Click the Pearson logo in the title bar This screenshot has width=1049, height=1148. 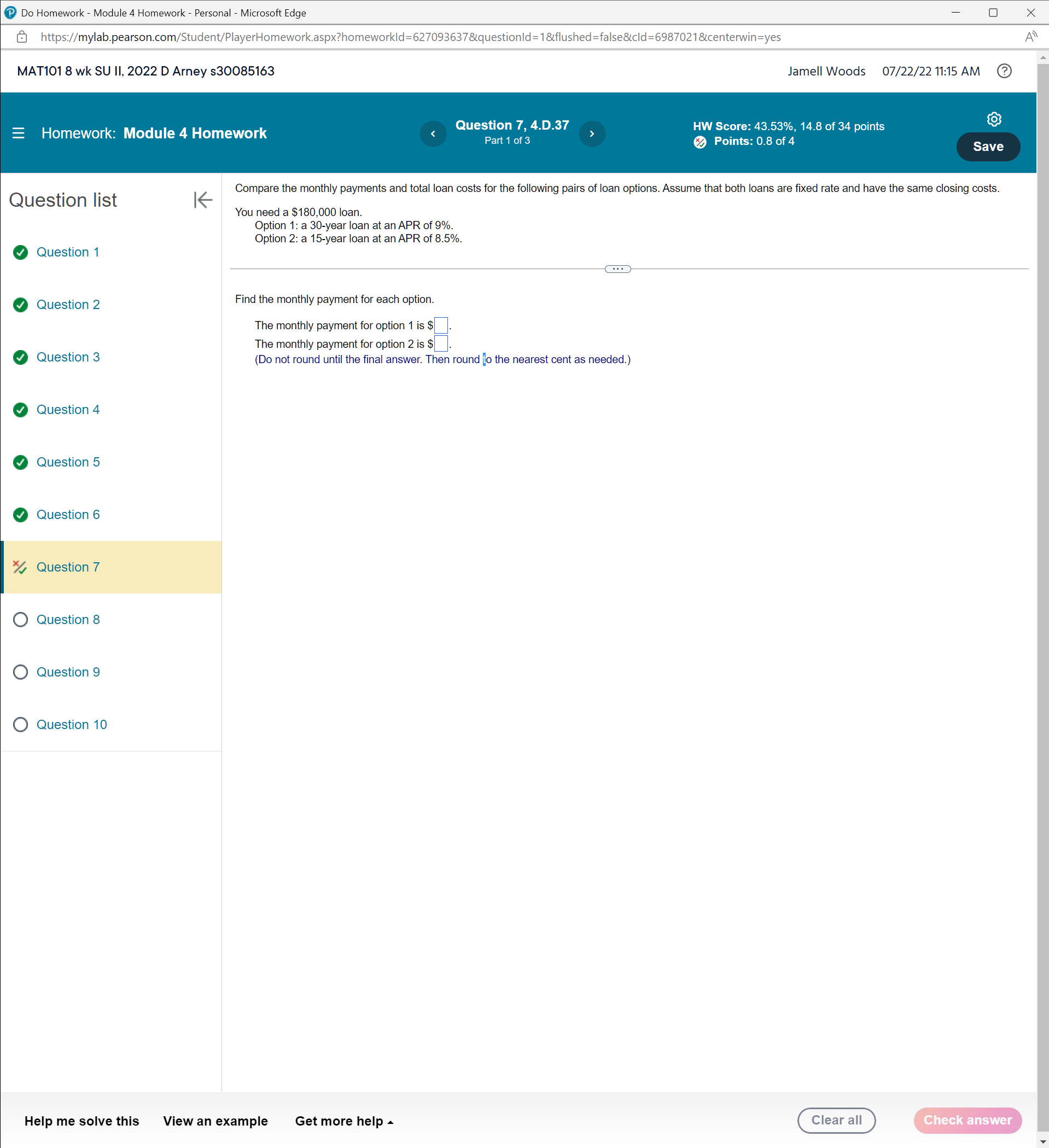pos(10,13)
